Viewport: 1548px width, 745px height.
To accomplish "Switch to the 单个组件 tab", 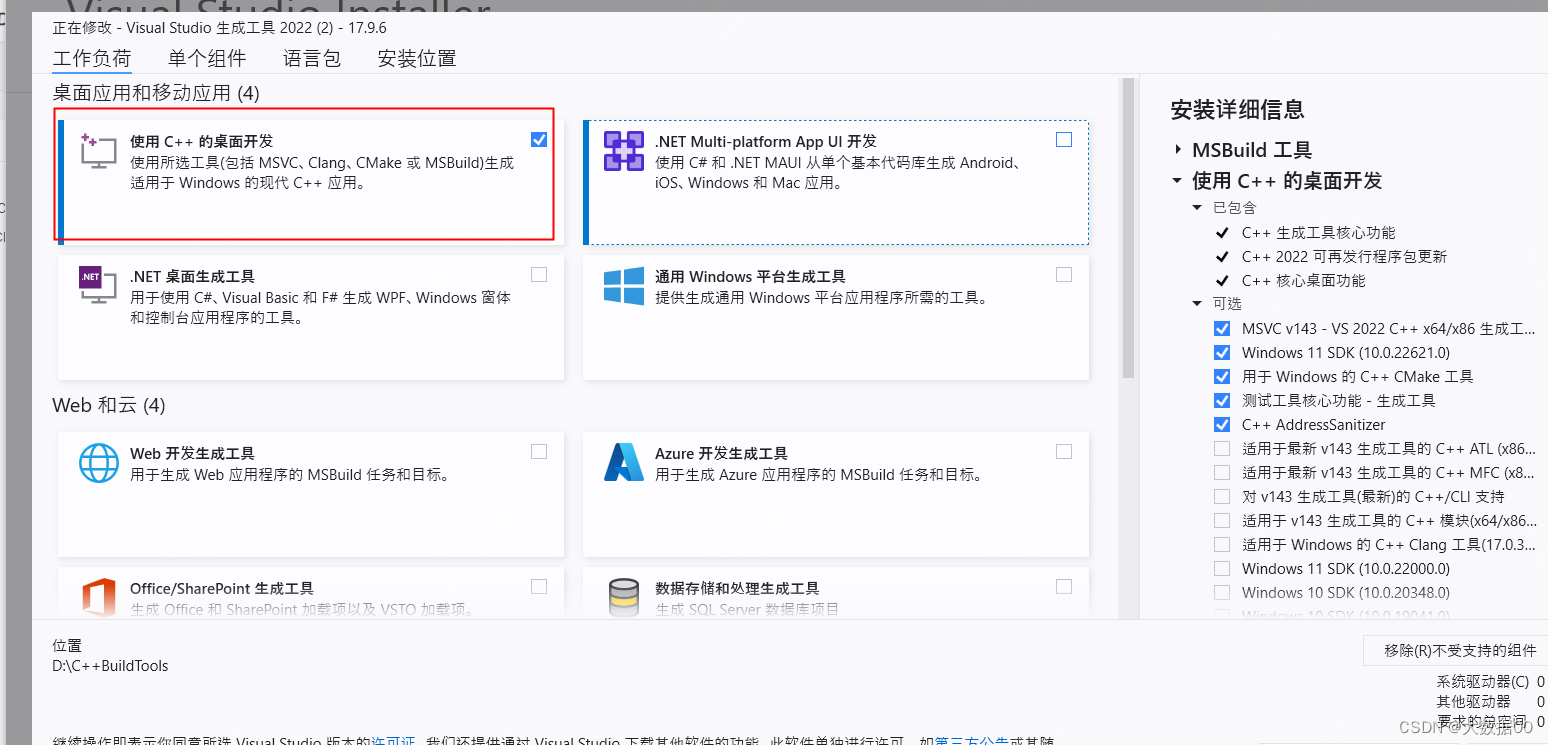I will click(208, 58).
